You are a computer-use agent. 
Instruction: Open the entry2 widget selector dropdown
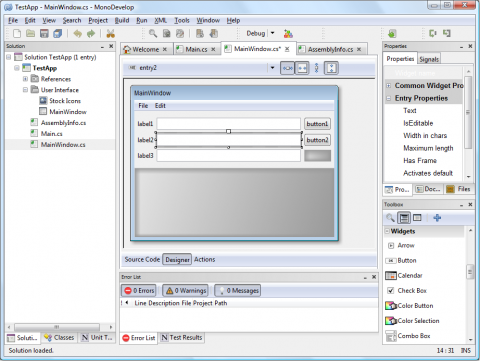pos(272,68)
